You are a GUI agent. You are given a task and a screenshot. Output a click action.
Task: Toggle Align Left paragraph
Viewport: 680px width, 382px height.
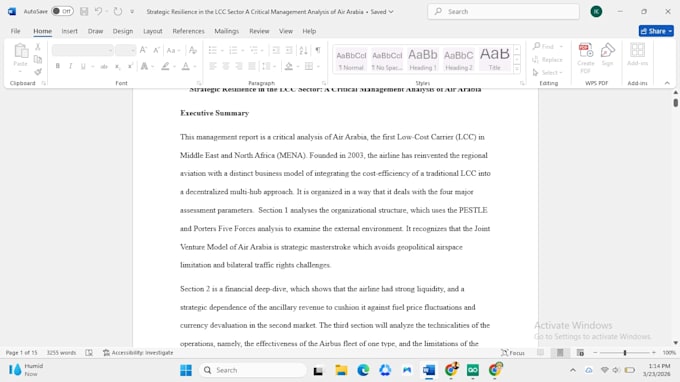click(x=212, y=66)
